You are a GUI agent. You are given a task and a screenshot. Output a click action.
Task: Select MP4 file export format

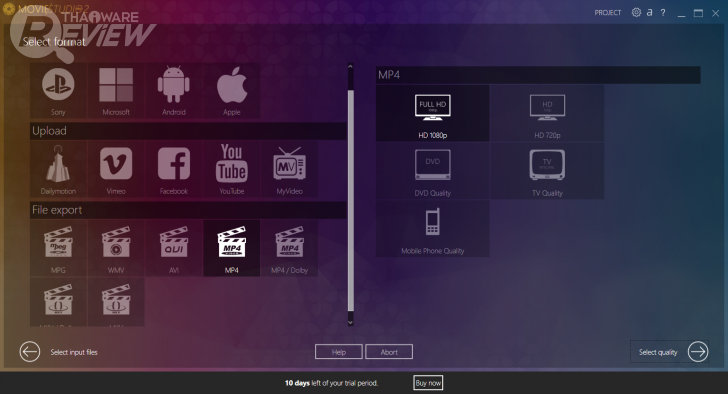(232, 248)
